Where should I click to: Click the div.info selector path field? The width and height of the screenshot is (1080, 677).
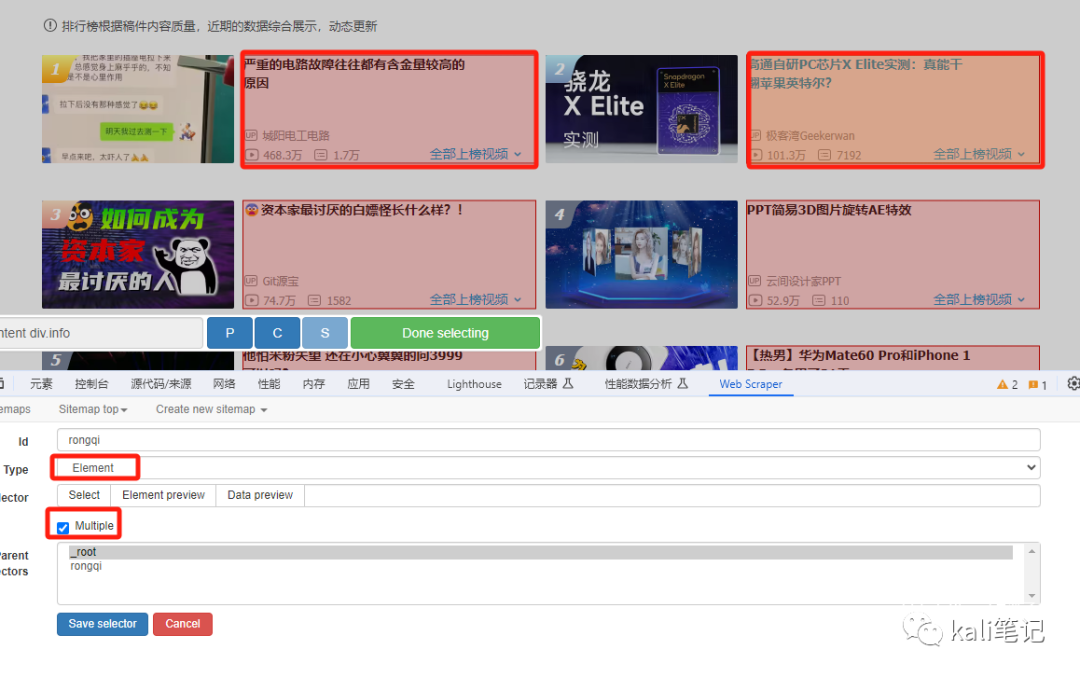click(101, 333)
